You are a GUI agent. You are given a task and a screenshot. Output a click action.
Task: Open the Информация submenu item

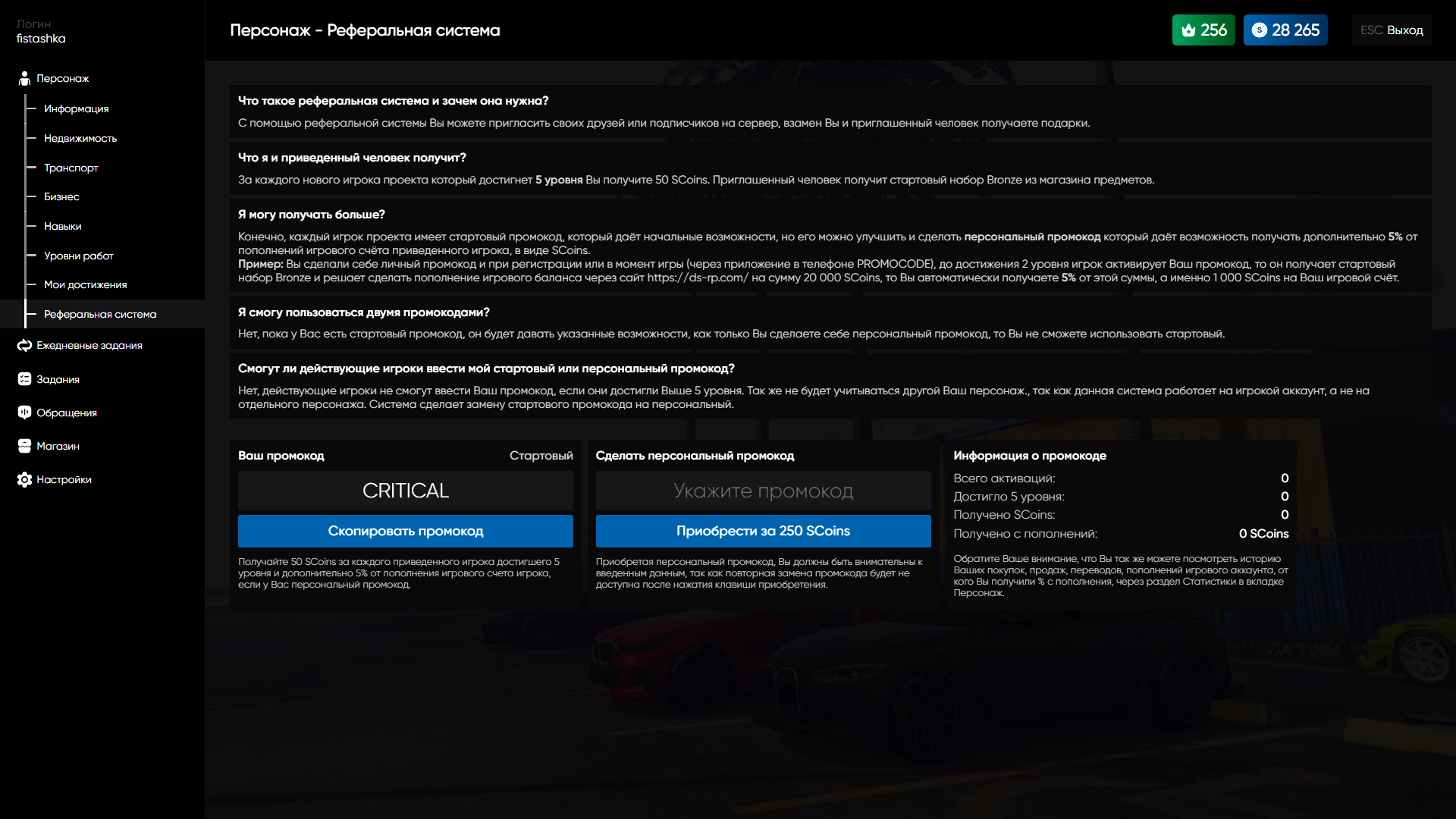click(x=76, y=108)
